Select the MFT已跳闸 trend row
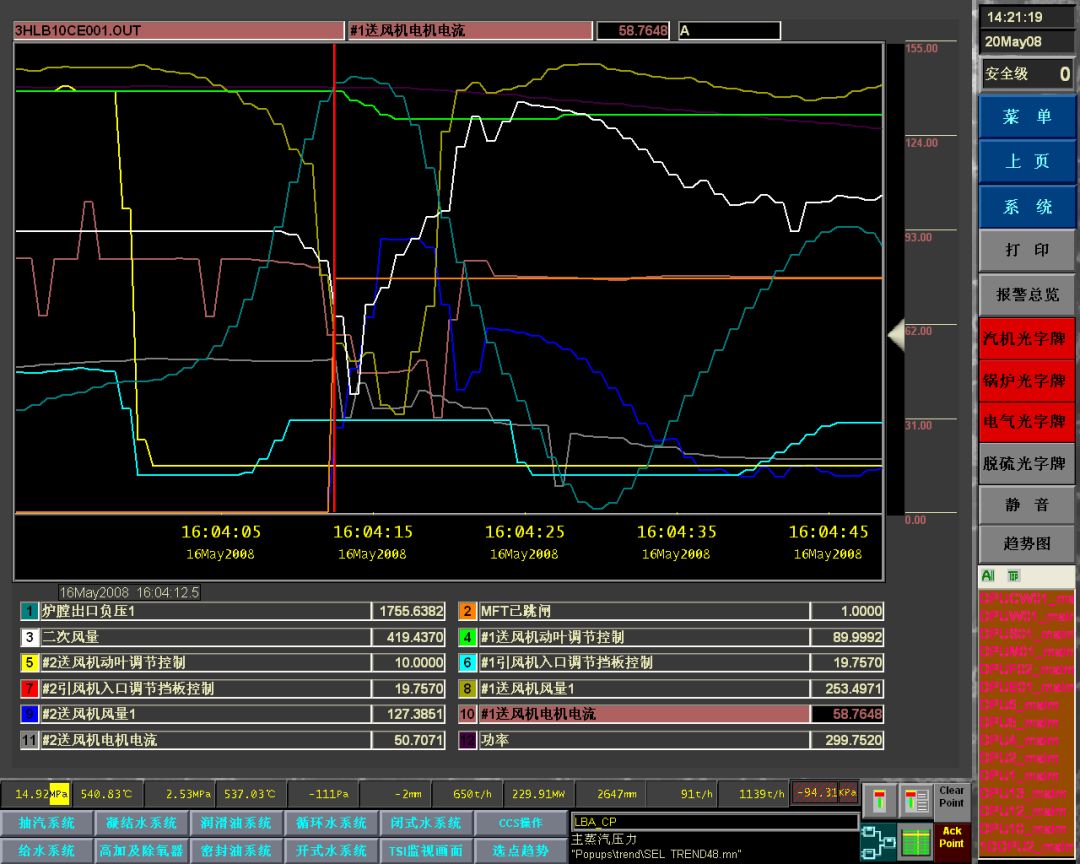The width and height of the screenshot is (1080, 864). coord(671,611)
